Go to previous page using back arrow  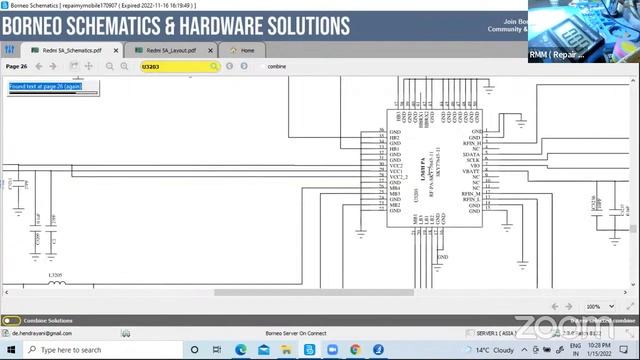(39, 66)
